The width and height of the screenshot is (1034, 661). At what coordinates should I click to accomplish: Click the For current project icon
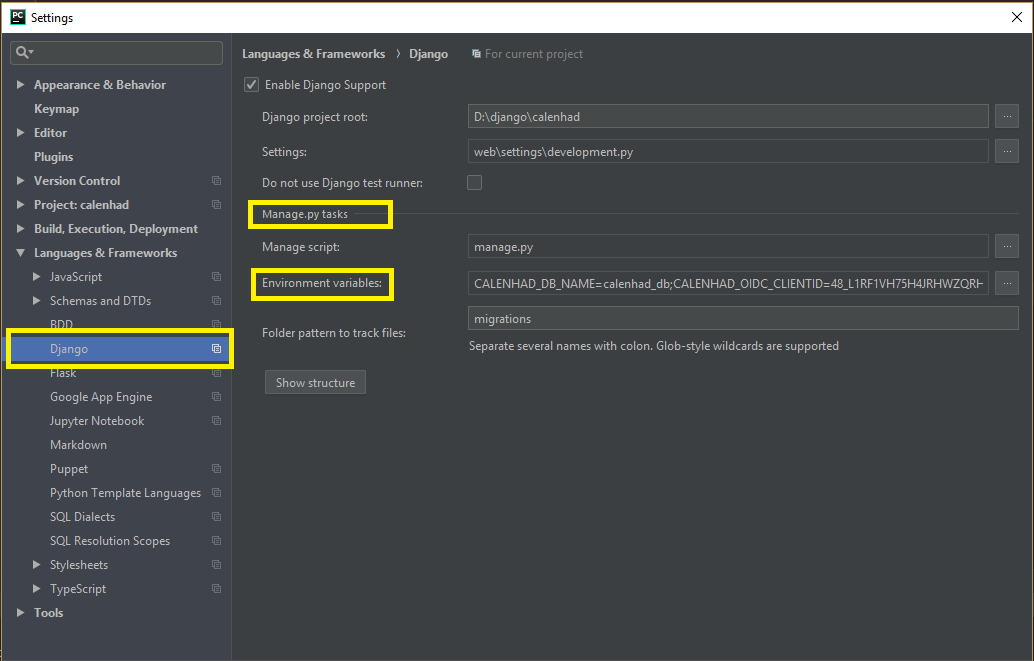pos(476,54)
